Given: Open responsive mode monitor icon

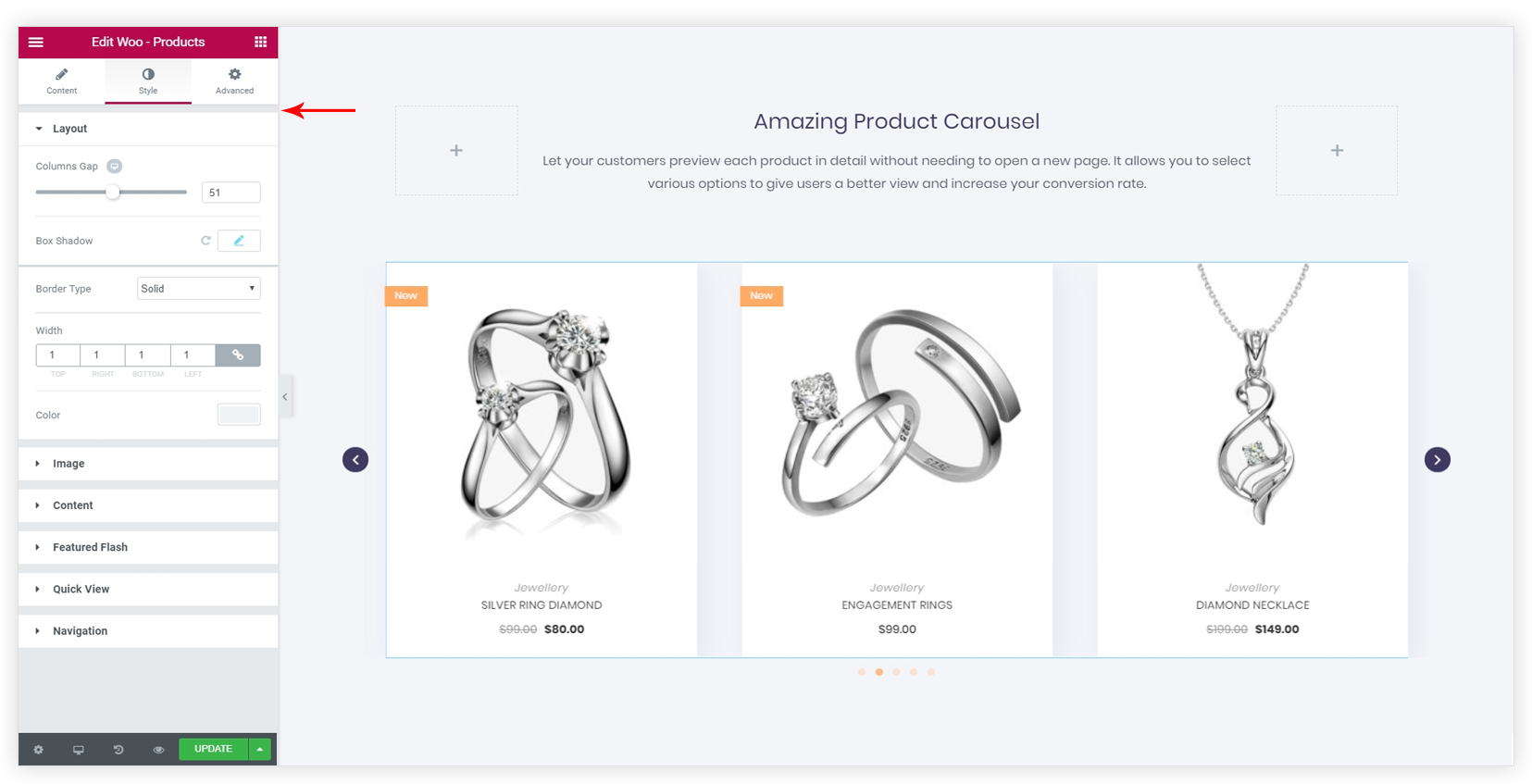Looking at the screenshot, I should pyautogui.click(x=79, y=750).
